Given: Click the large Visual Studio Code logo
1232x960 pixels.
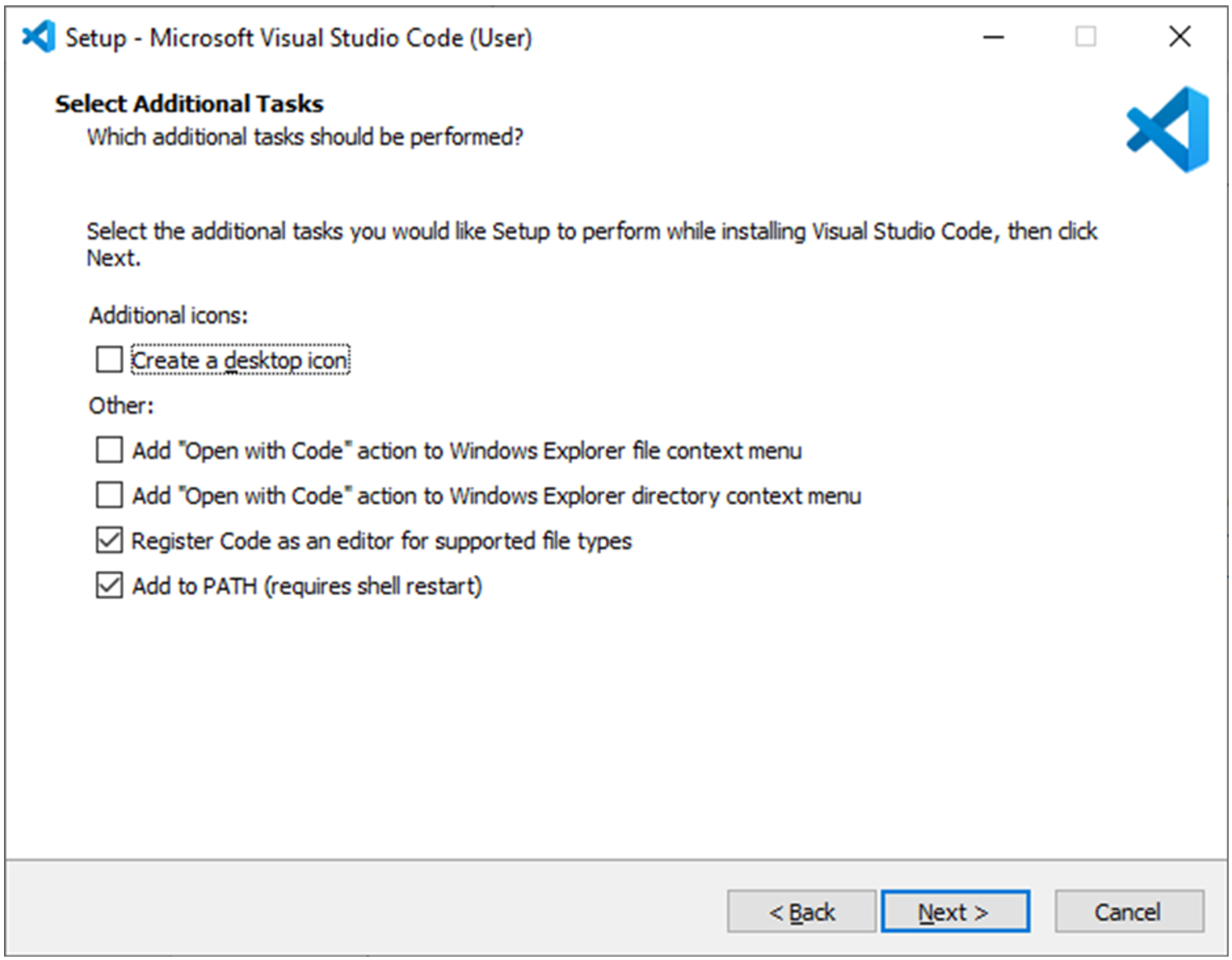Looking at the screenshot, I should coord(1168,129).
